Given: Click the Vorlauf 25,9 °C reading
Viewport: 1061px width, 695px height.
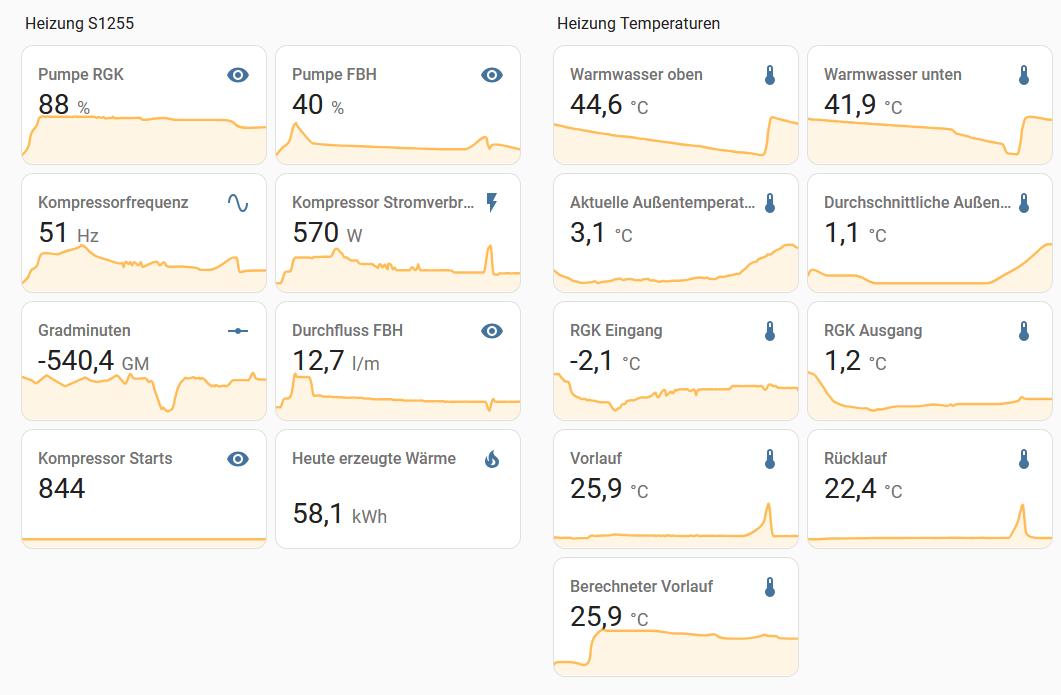Looking at the screenshot, I should tap(597, 489).
